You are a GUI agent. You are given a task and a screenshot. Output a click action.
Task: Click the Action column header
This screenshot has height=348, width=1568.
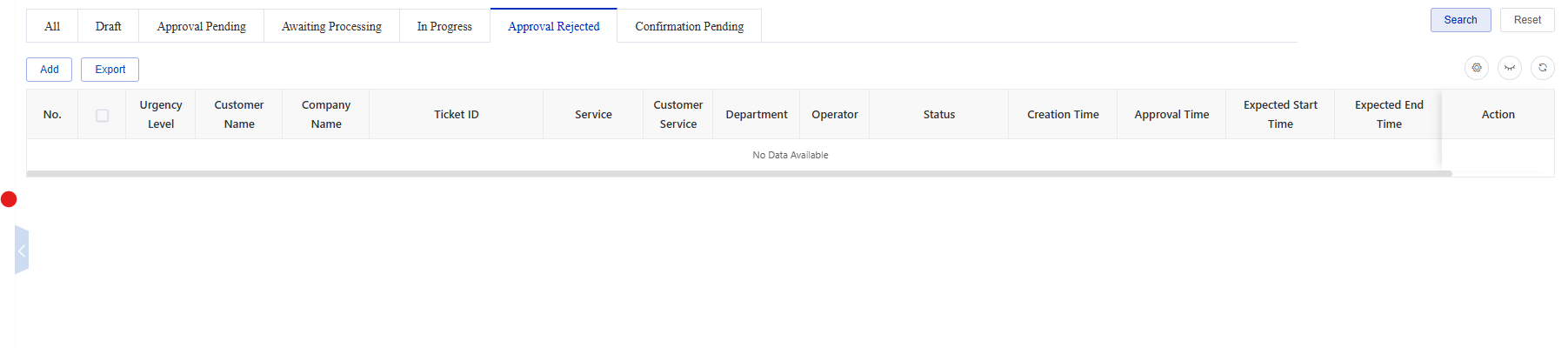click(1498, 114)
